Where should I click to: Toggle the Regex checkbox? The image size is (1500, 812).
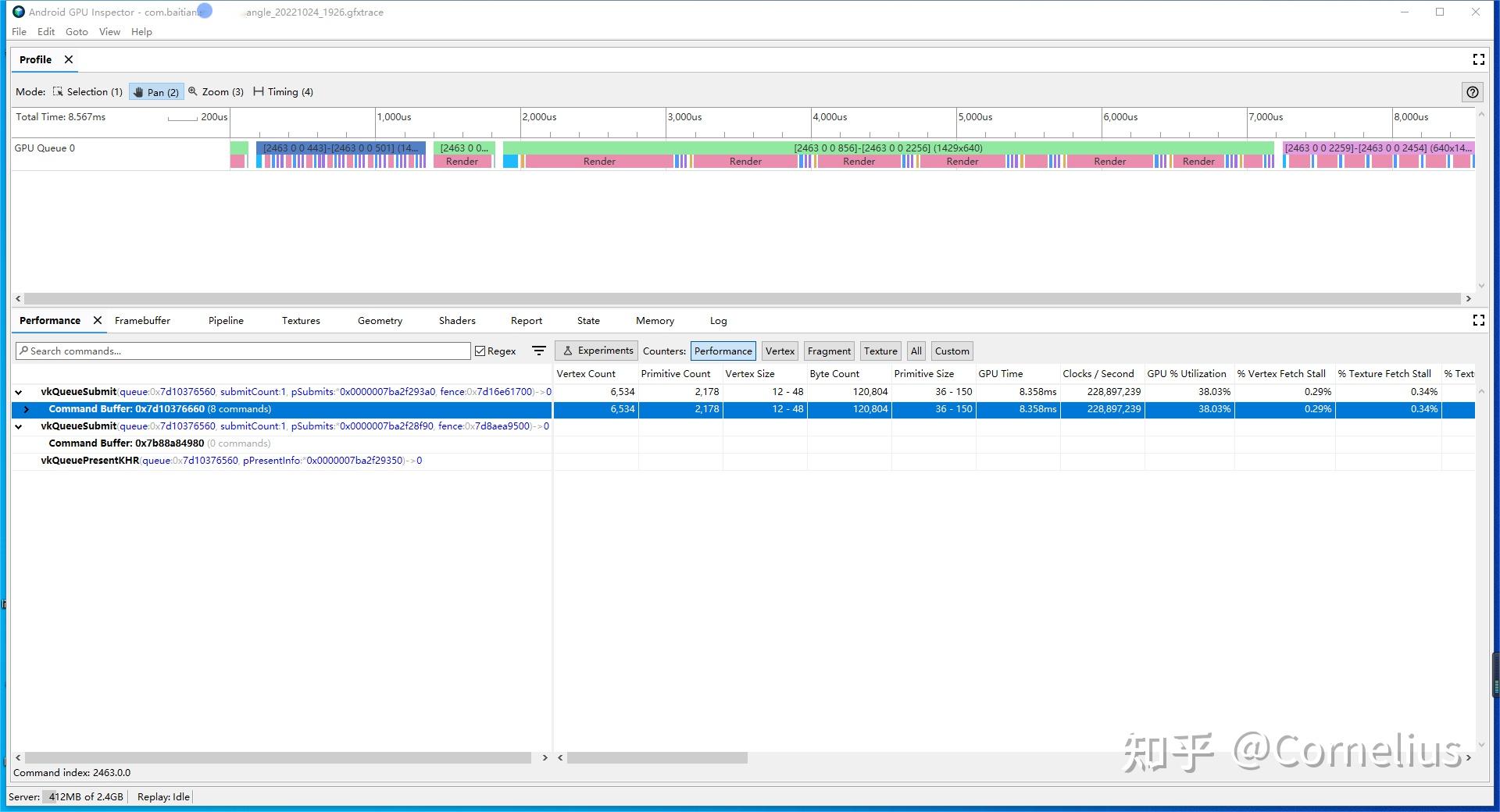click(x=480, y=351)
